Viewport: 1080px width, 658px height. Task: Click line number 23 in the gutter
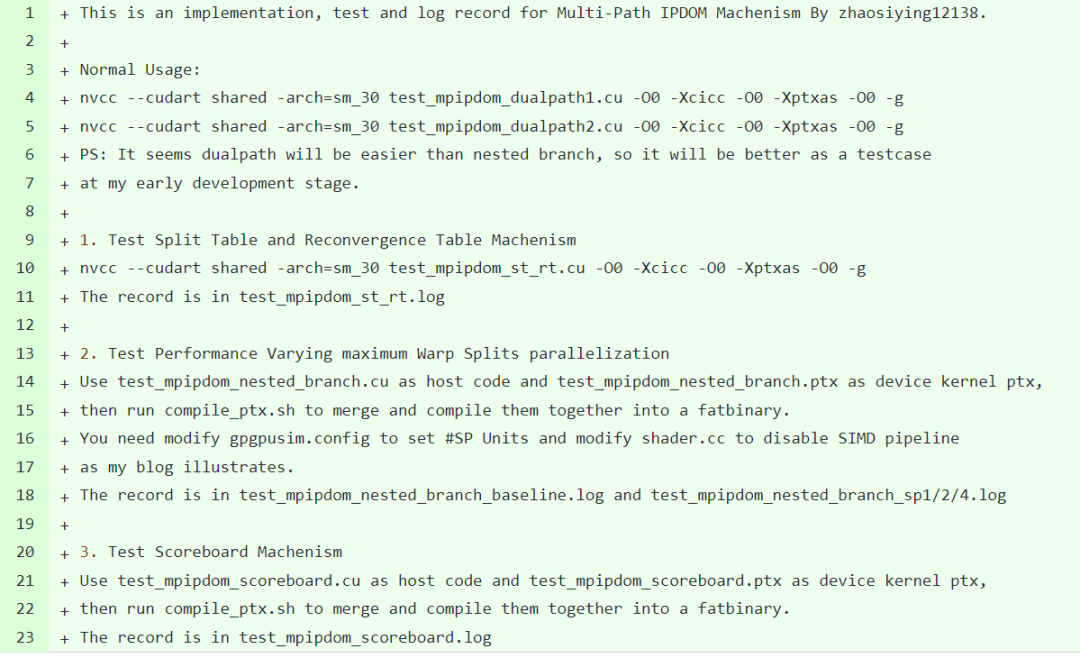tap(26, 637)
